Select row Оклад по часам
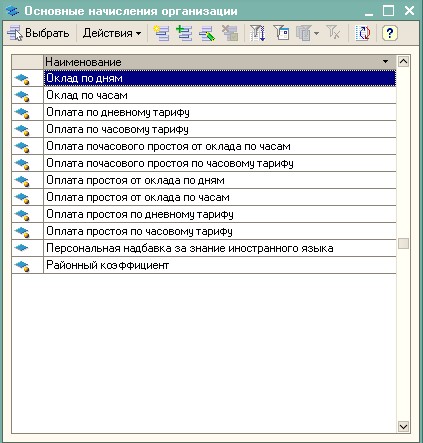The image size is (423, 443). 220,95
